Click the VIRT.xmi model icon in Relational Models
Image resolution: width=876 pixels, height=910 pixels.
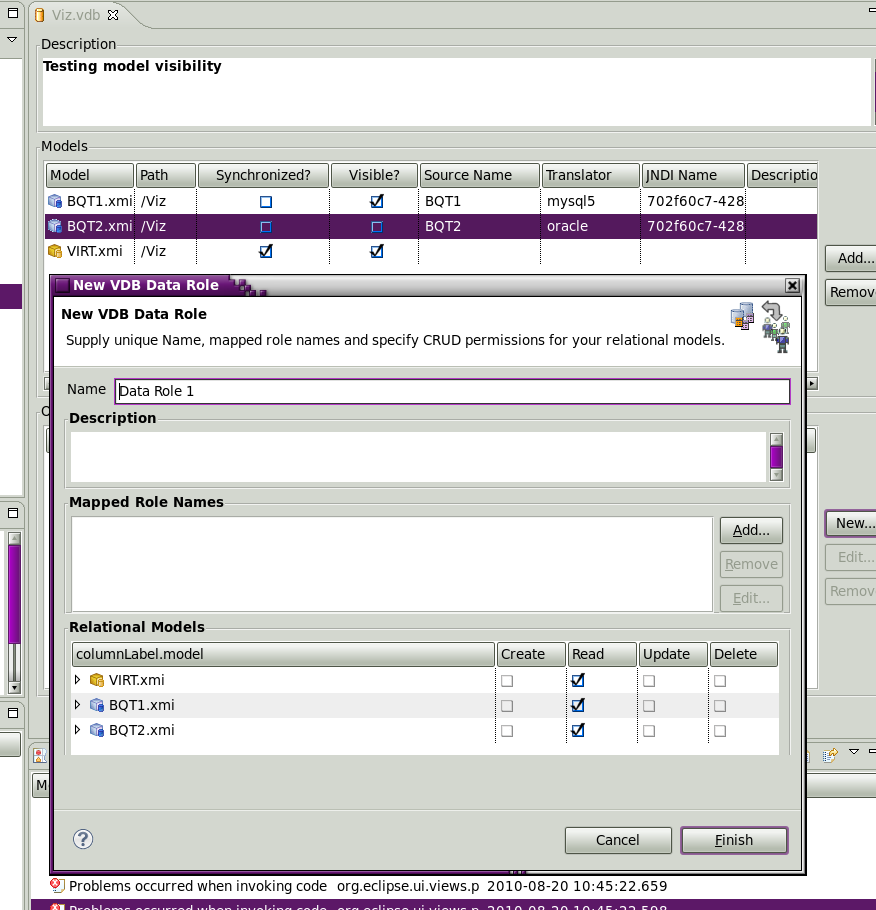tap(97, 680)
